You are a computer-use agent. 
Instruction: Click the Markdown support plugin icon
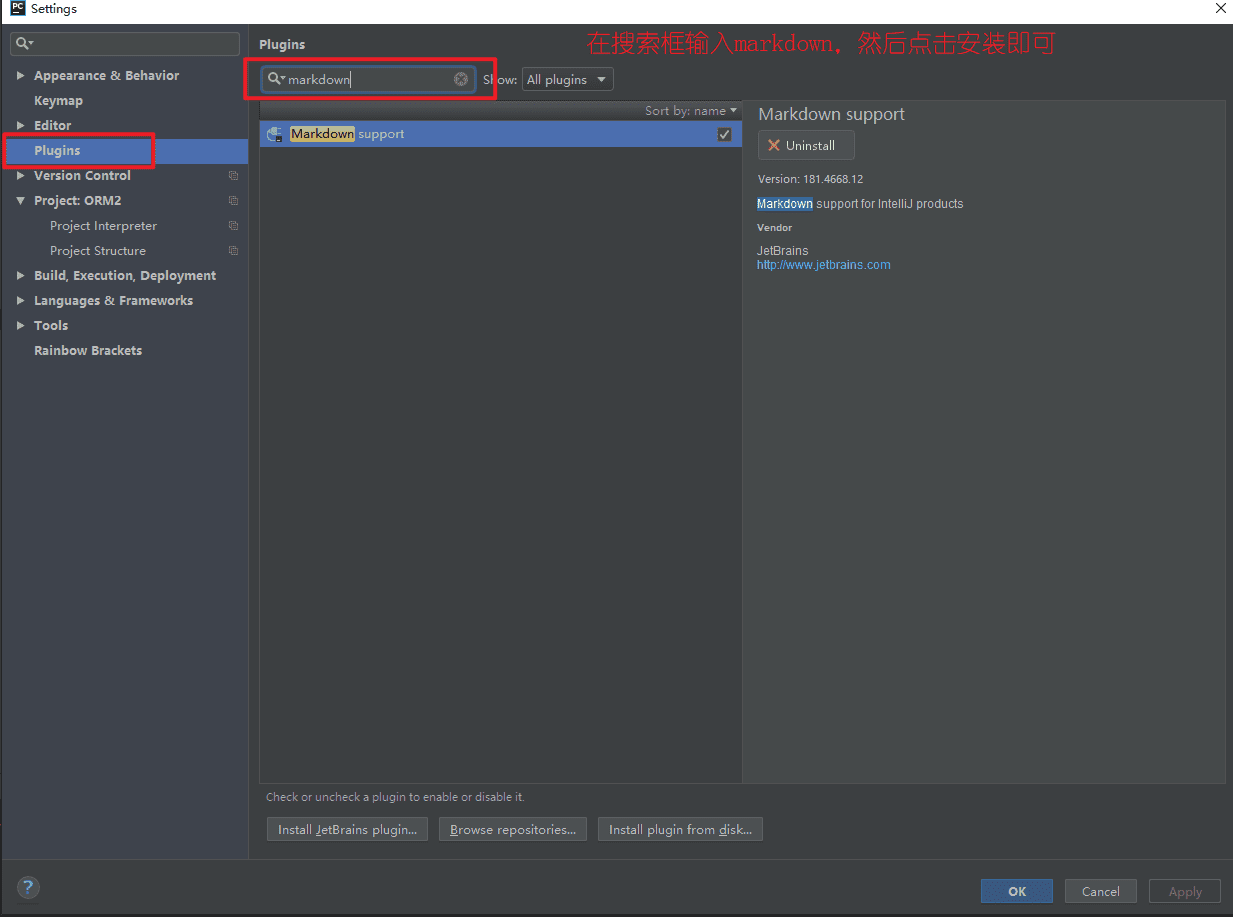[x=275, y=134]
